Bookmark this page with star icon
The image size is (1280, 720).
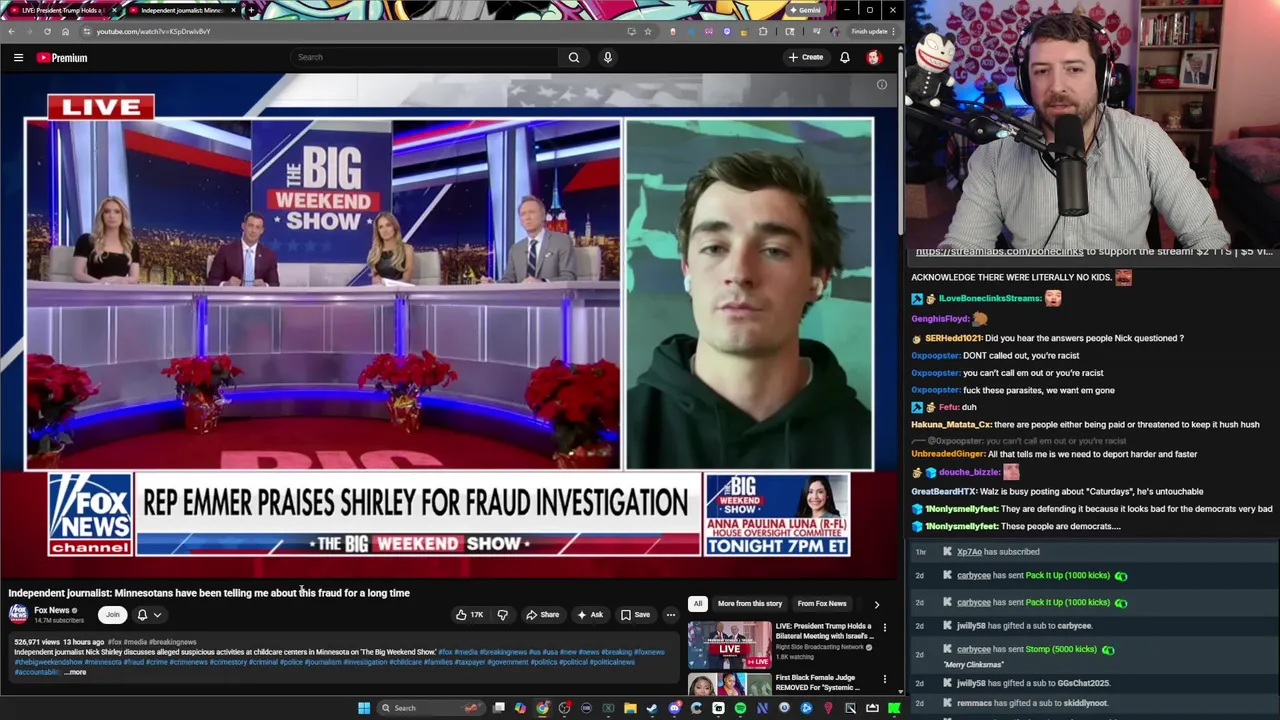click(x=648, y=31)
